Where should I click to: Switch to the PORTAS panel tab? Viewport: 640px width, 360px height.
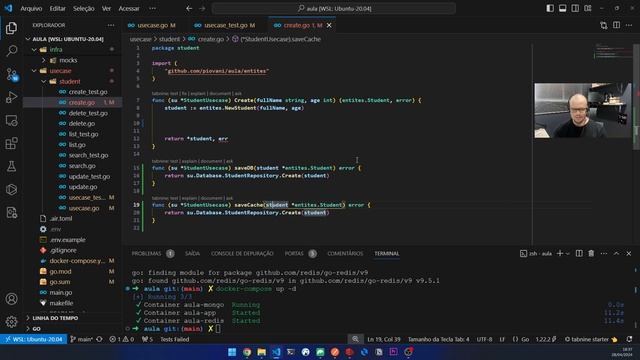(x=294, y=253)
